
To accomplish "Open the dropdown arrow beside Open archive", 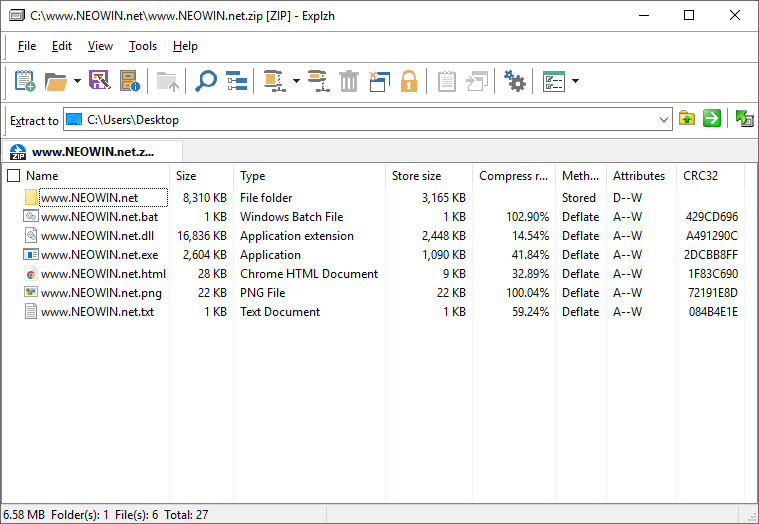I will (77, 81).
